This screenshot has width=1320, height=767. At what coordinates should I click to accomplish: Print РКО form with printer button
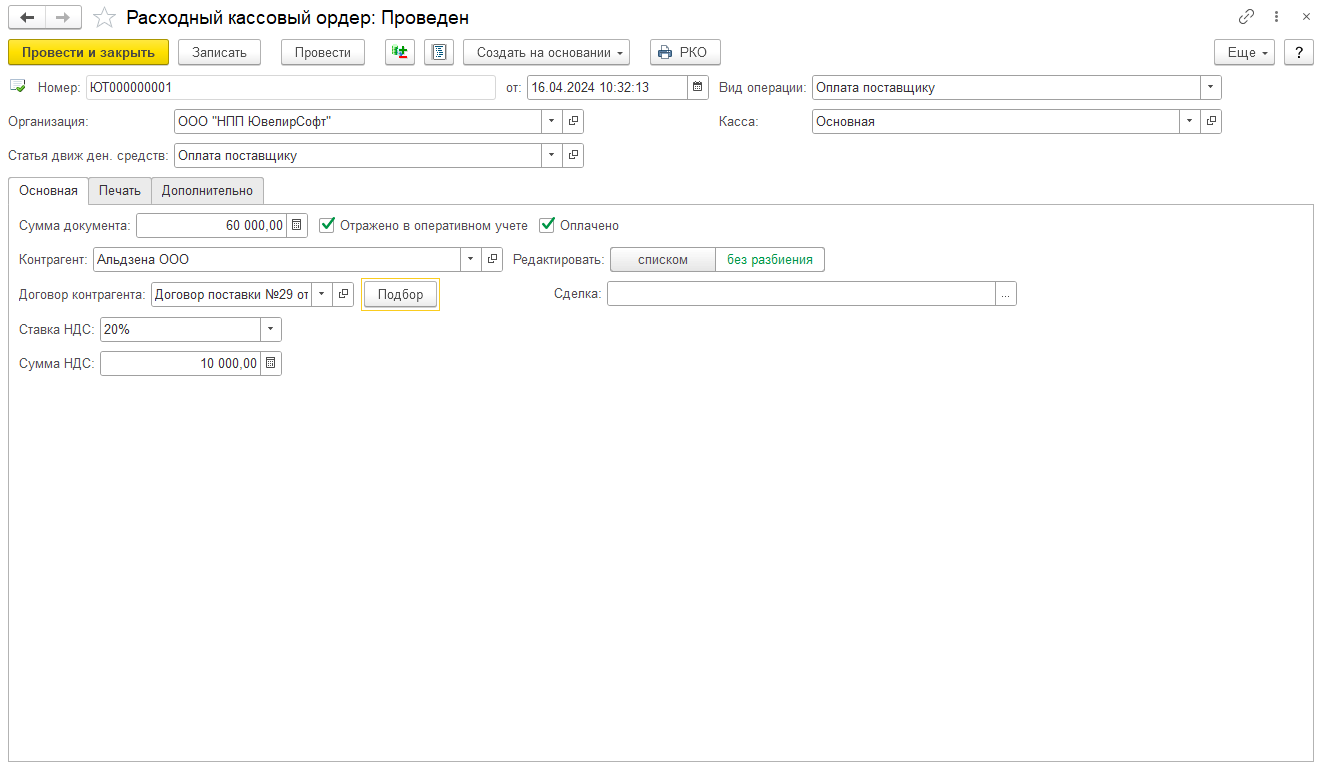coord(685,52)
